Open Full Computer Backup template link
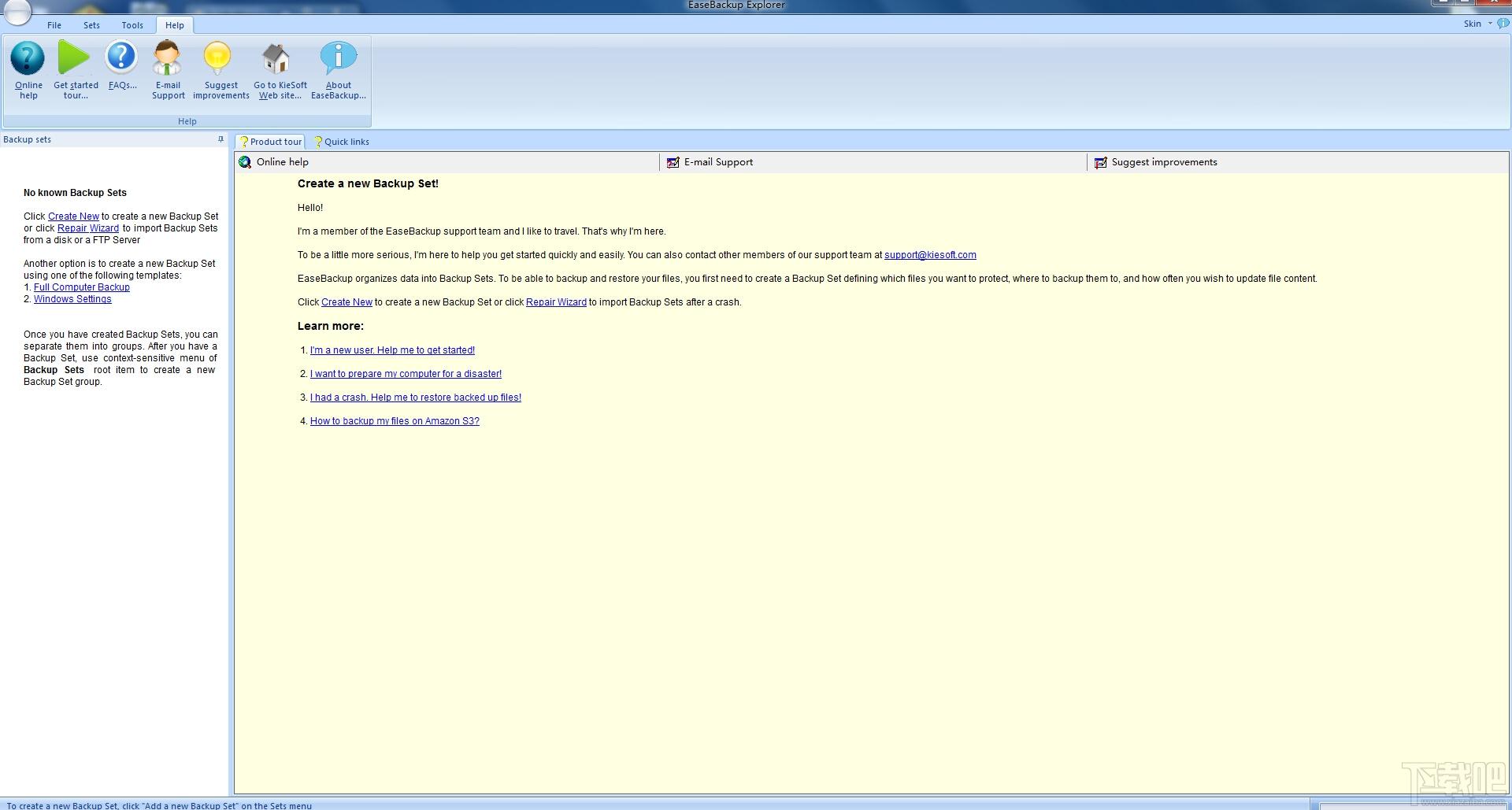Viewport: 1512px width, 810px height. (82, 287)
